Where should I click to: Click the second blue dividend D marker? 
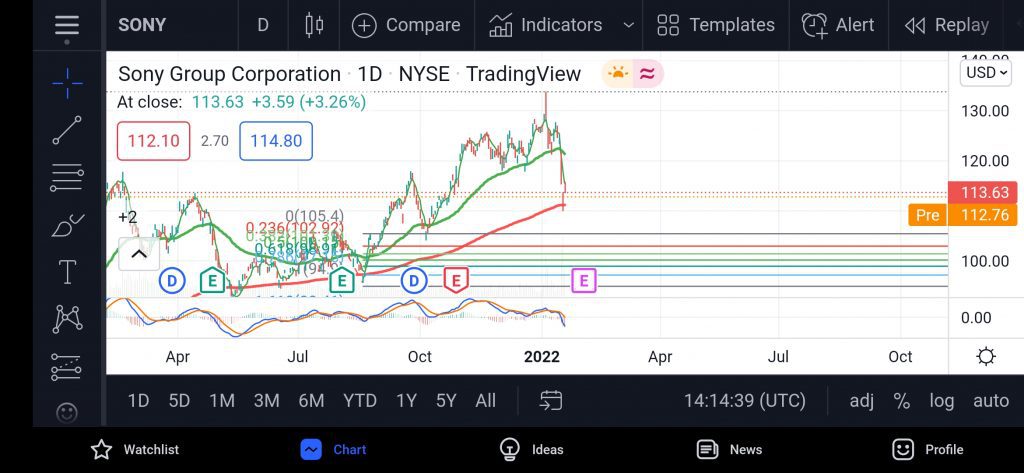(414, 282)
